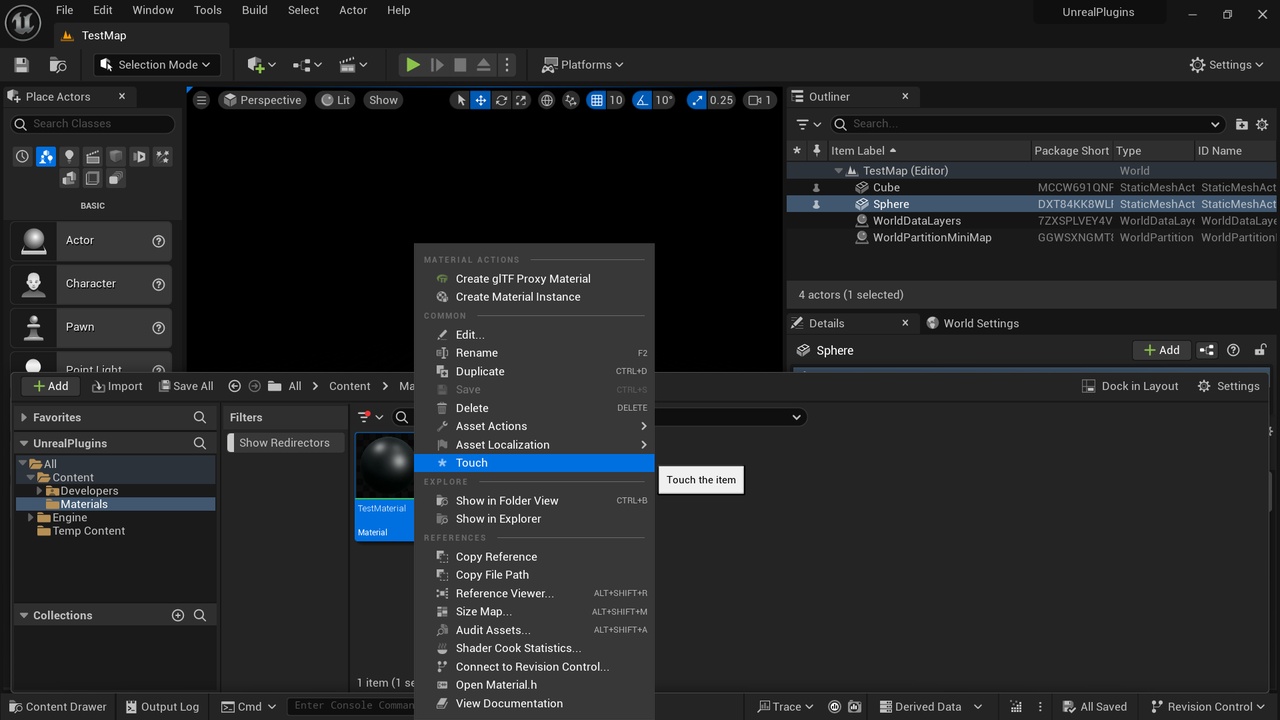Open the Outliner settings gear

coord(1262,124)
